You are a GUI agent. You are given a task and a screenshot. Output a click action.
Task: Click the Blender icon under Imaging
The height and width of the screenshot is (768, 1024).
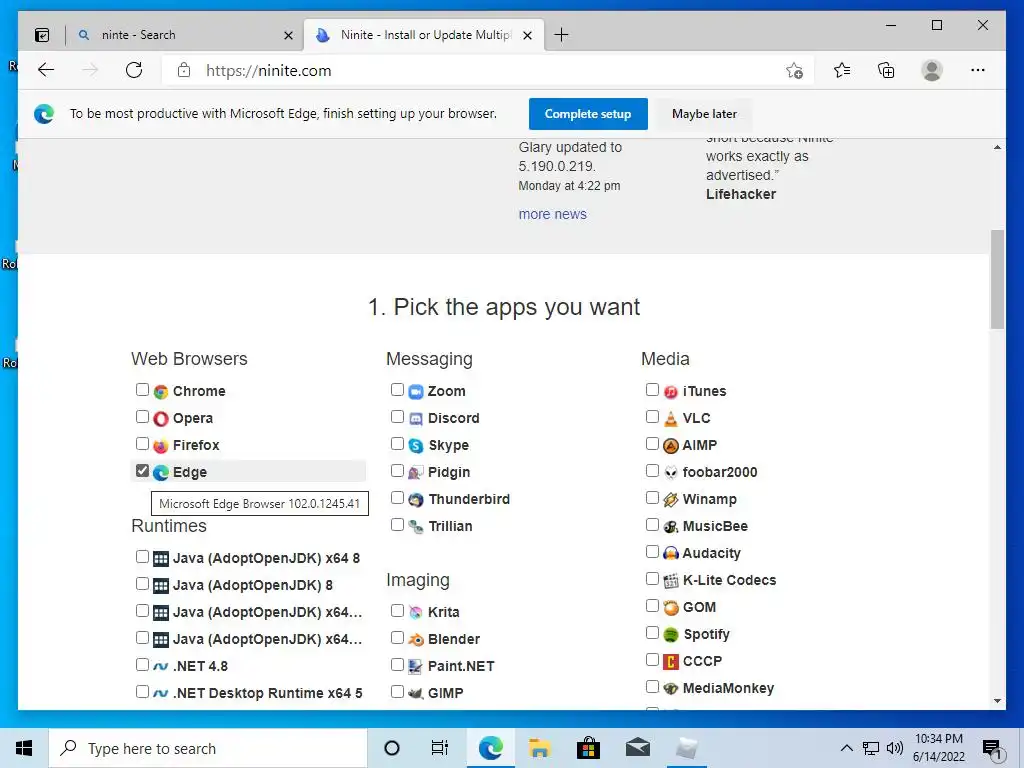416,639
